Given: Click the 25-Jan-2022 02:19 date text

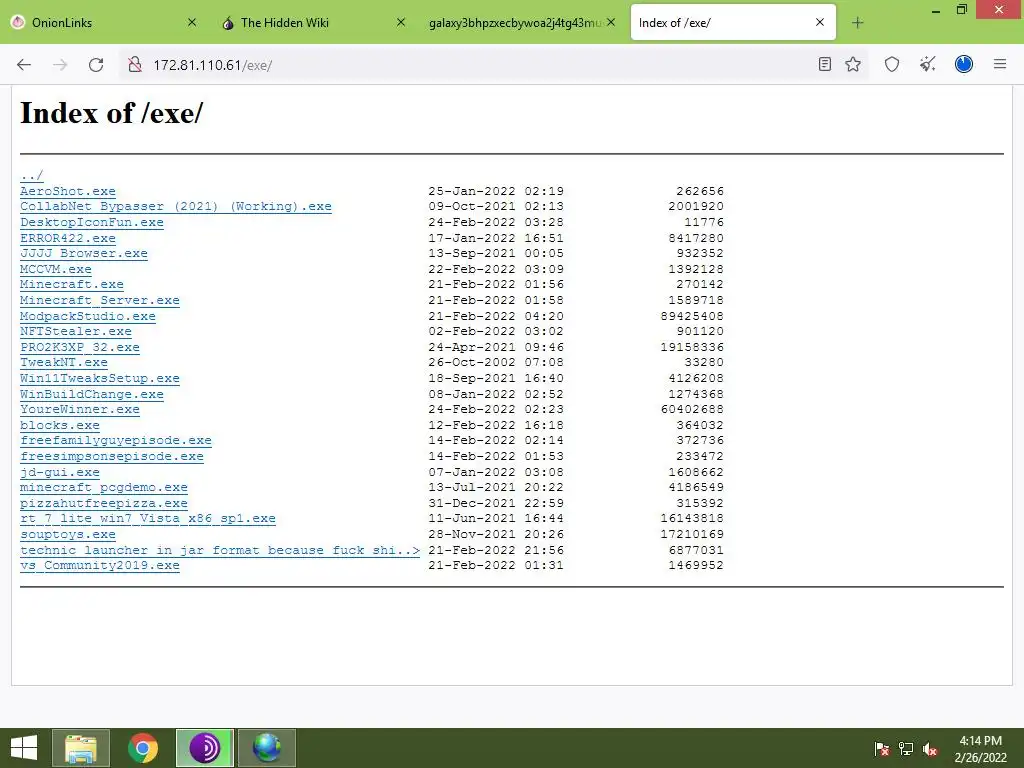Looking at the screenshot, I should point(496,191).
